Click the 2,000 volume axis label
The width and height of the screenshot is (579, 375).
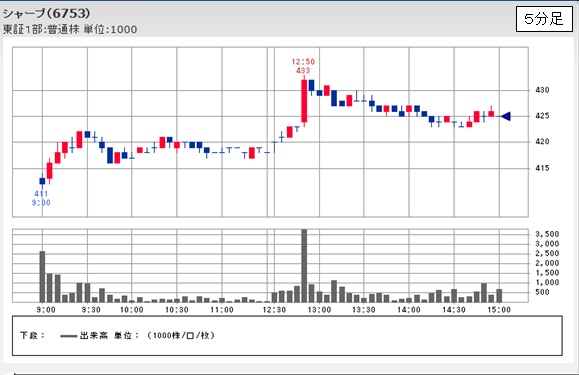547,263
